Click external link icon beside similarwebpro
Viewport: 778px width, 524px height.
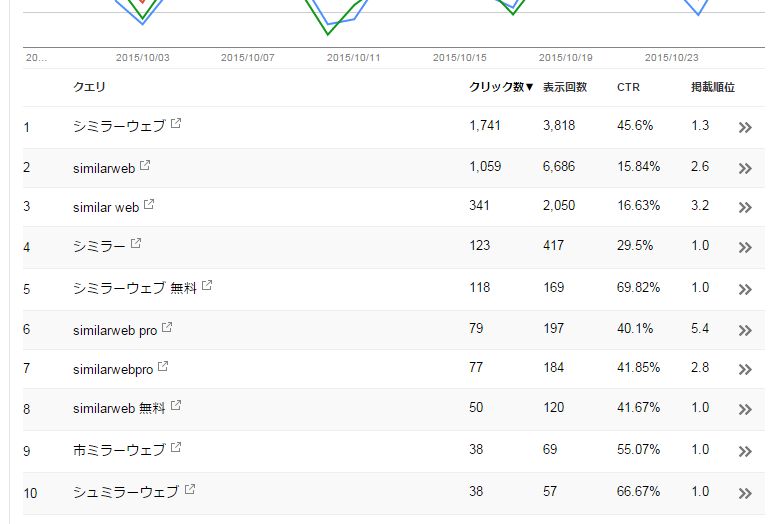pyautogui.click(x=163, y=367)
